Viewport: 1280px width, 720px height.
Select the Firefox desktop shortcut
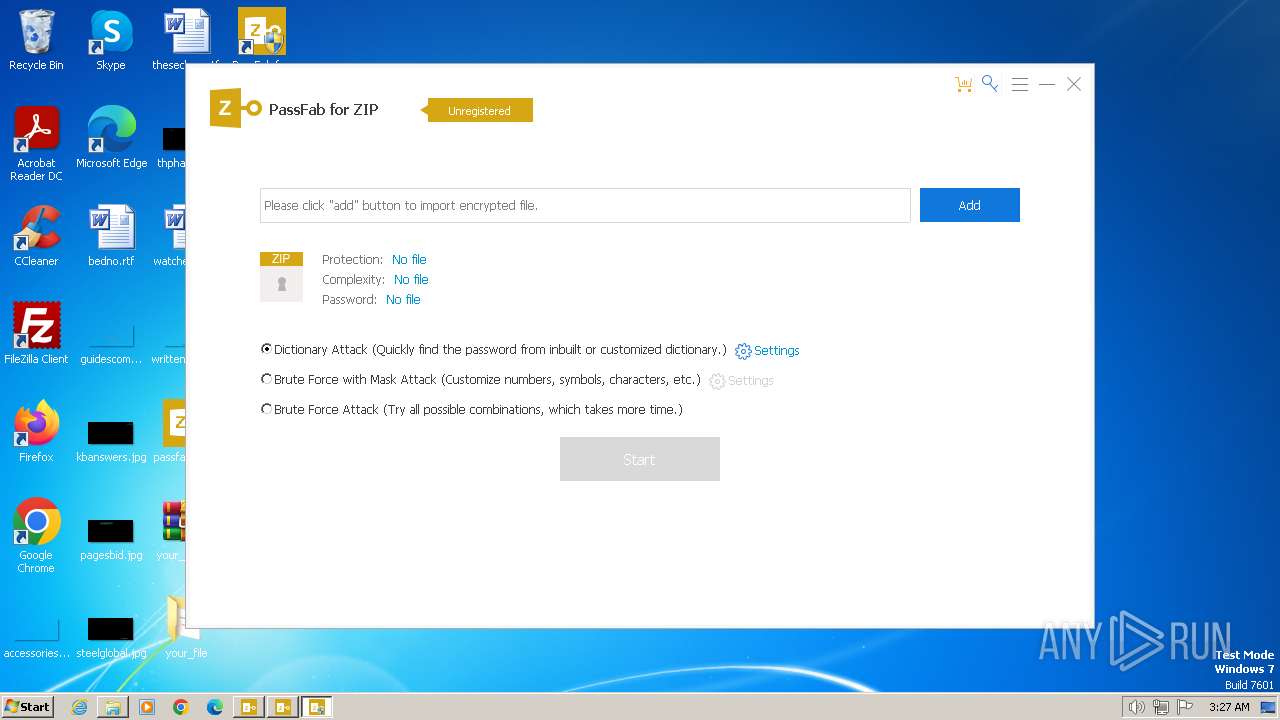tap(36, 433)
